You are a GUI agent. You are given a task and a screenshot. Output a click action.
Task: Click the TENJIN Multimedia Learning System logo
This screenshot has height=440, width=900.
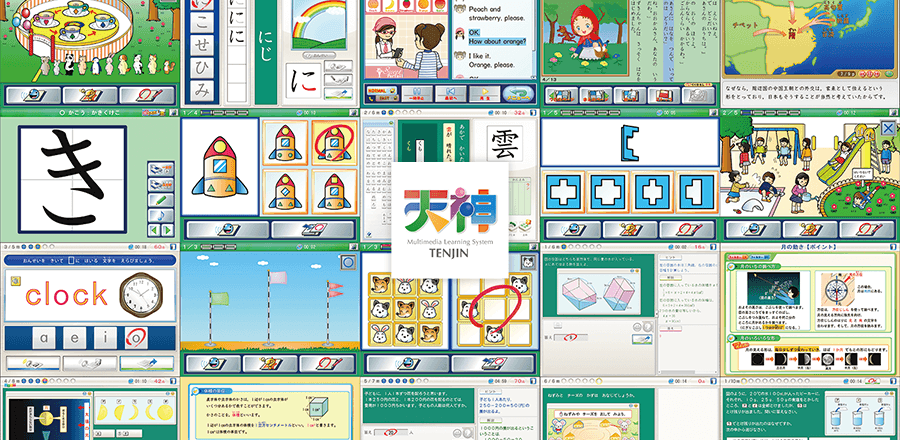[x=450, y=220]
